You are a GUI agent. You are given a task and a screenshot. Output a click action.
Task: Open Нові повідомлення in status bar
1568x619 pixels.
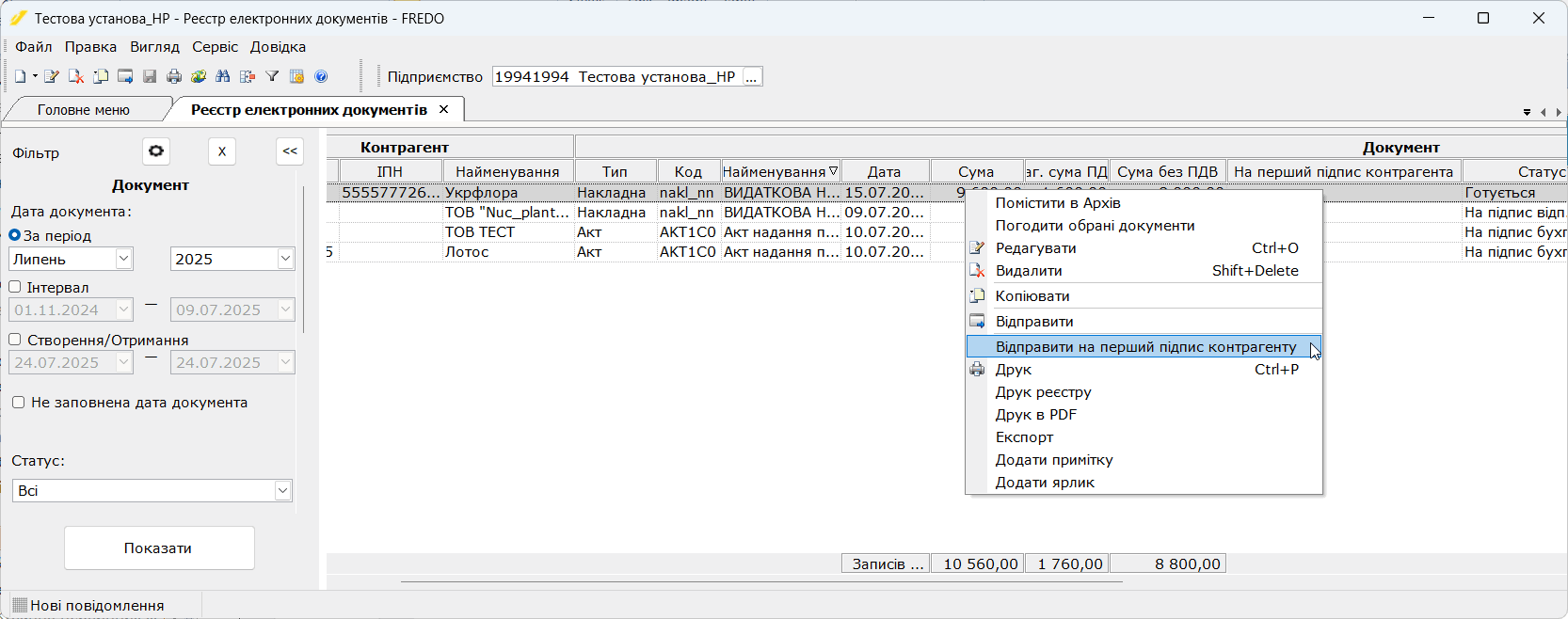click(97, 606)
